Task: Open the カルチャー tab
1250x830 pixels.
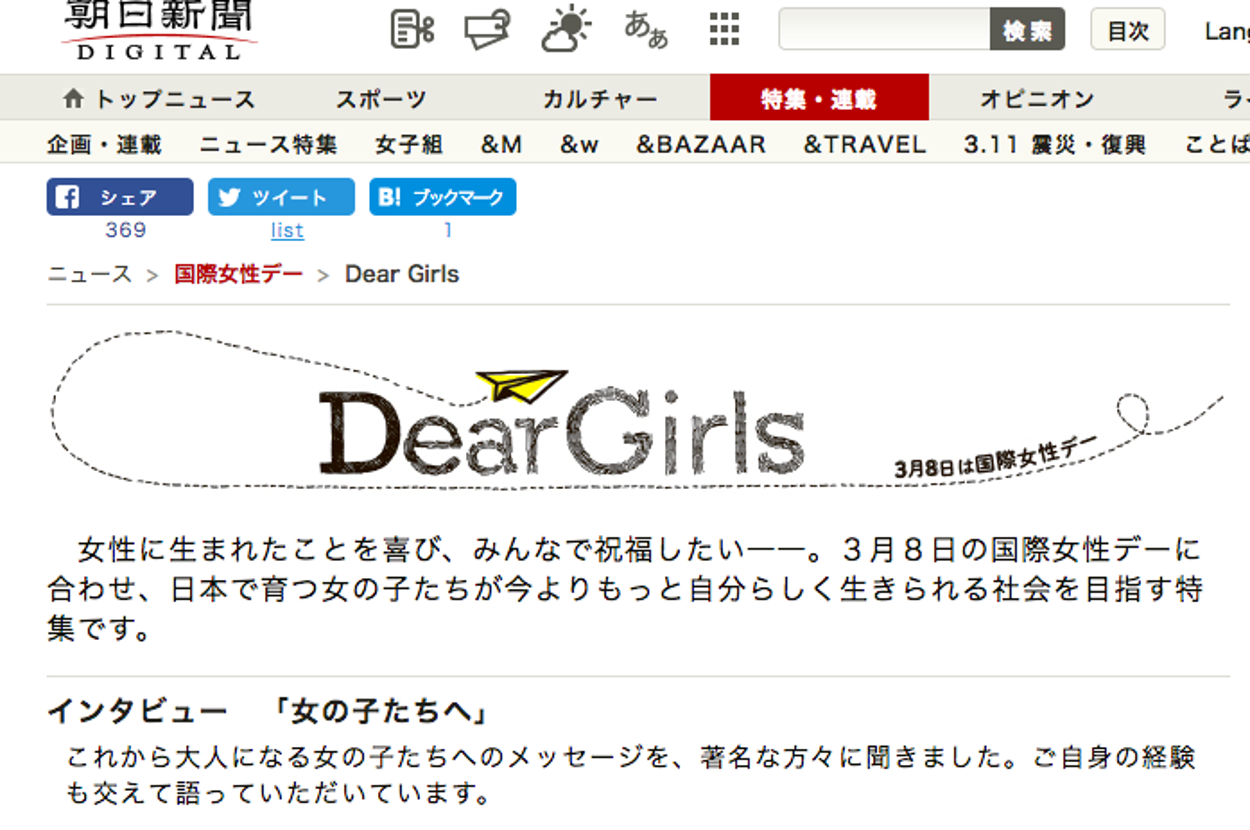Action: [x=600, y=99]
